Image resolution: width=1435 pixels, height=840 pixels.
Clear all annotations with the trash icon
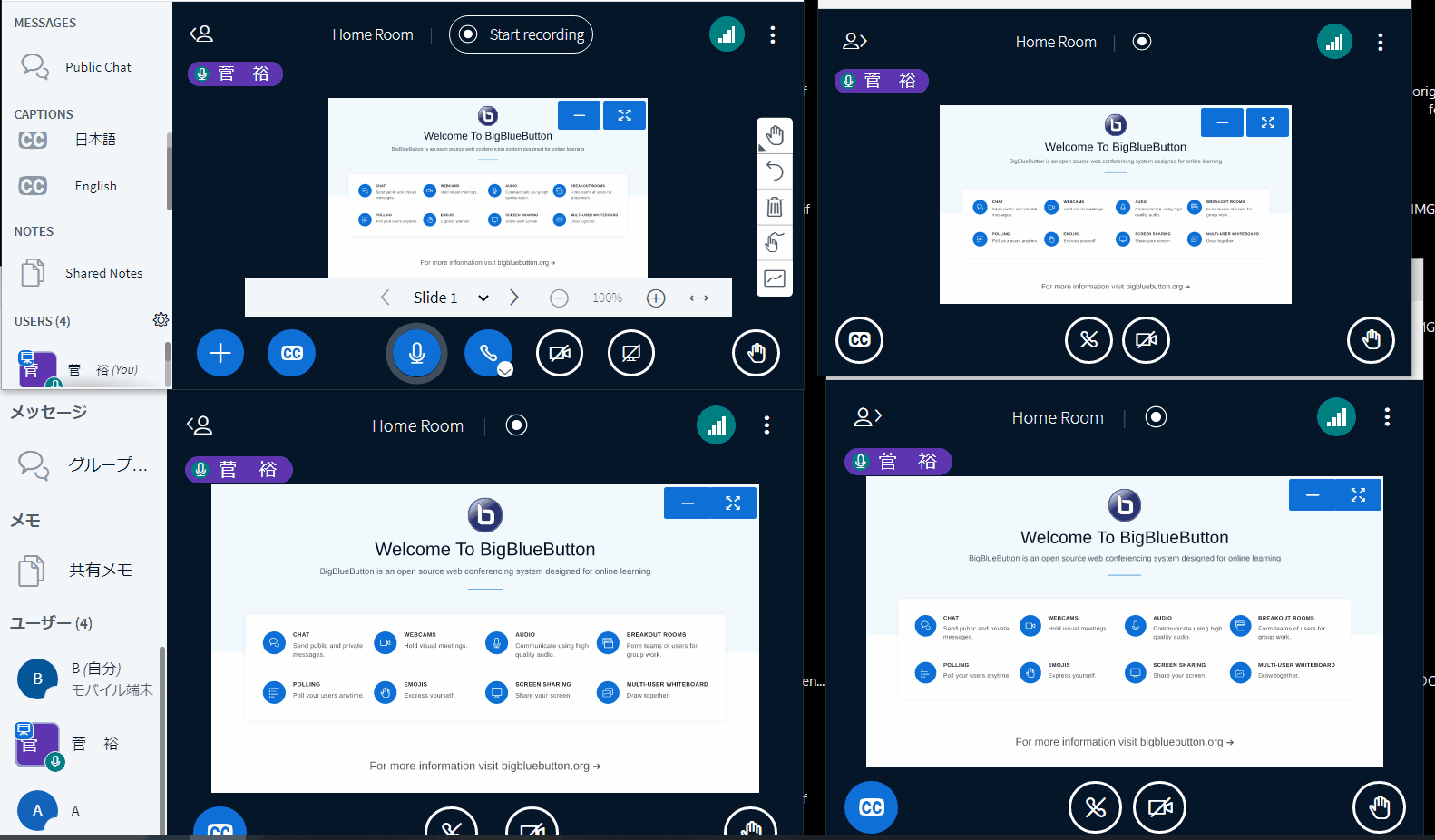pos(775,206)
